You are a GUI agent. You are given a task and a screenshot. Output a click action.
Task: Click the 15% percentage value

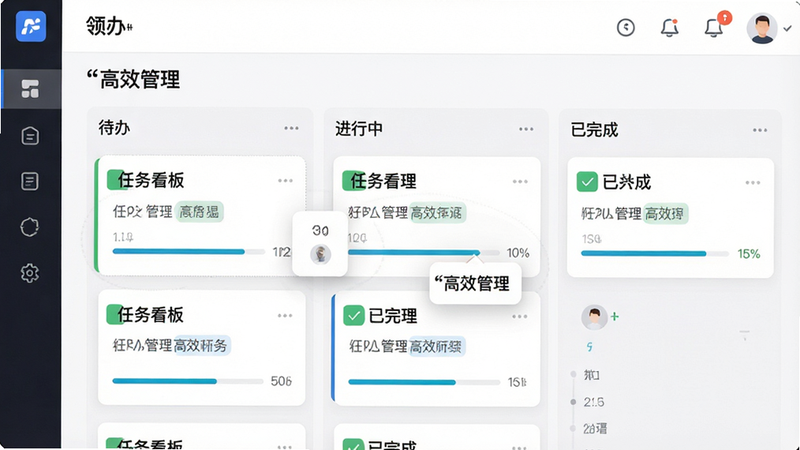click(x=748, y=254)
